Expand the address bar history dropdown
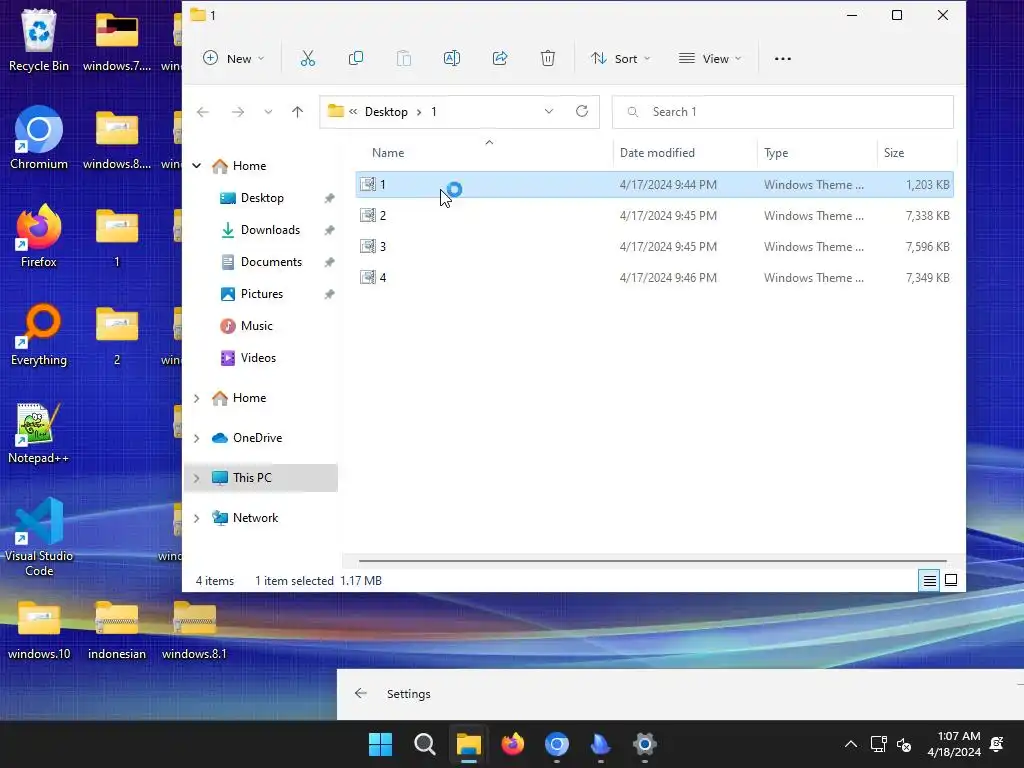The height and width of the screenshot is (768, 1024). 549,112
